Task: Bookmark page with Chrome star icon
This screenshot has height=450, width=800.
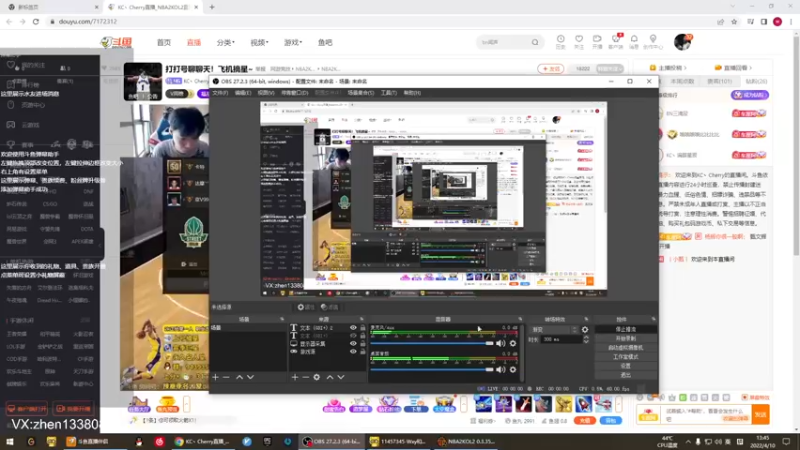Action: point(734,21)
